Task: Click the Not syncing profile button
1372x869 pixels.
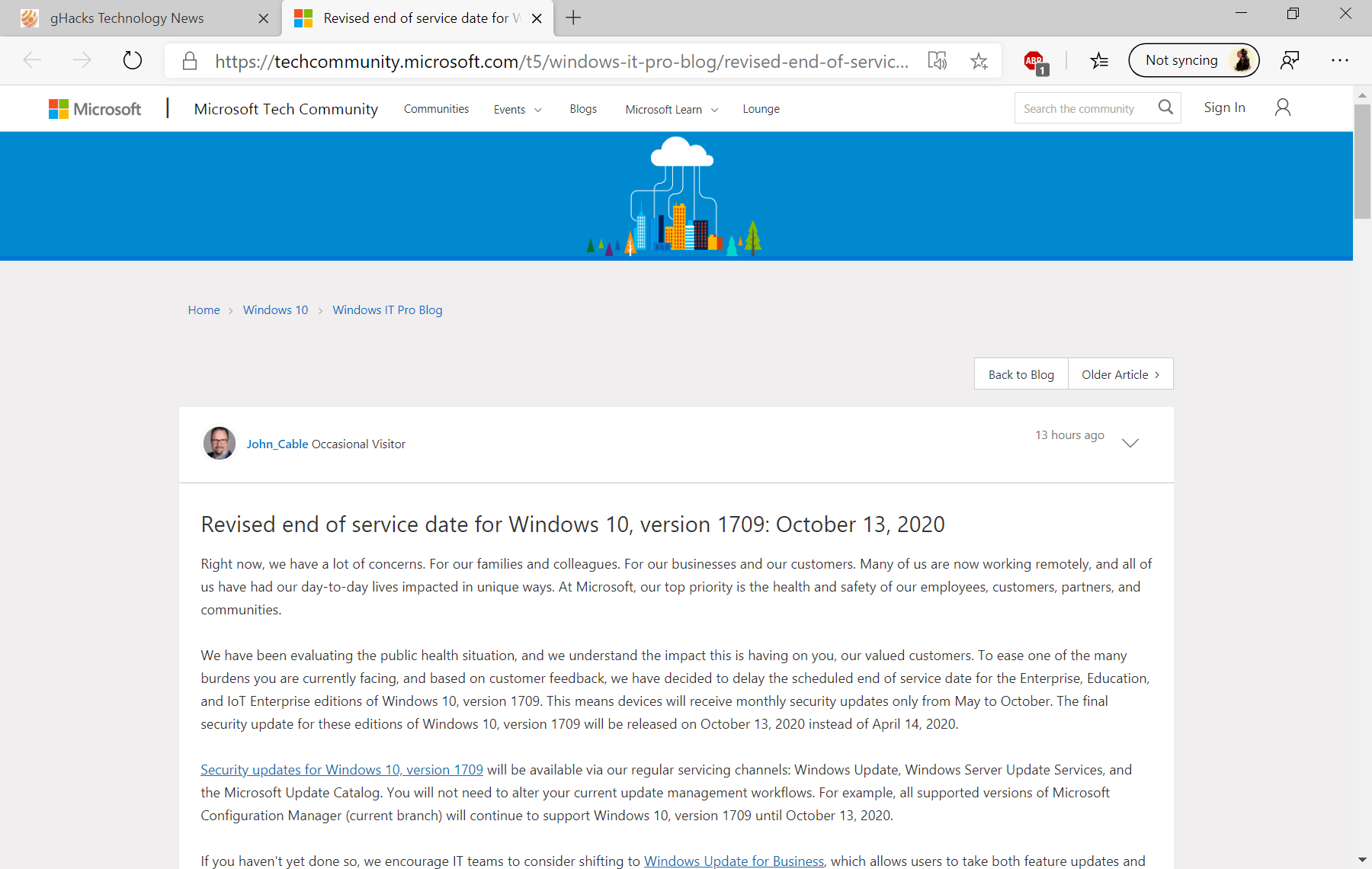Action: [x=1194, y=60]
